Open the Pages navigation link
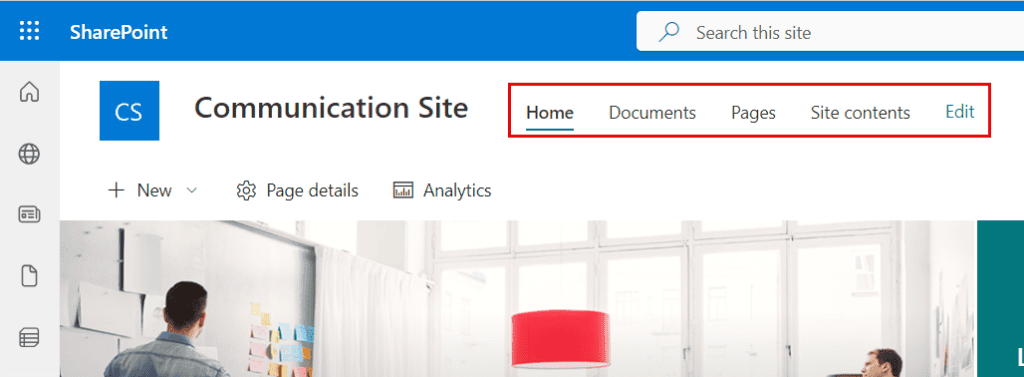Image resolution: width=1024 pixels, height=377 pixels. [754, 113]
